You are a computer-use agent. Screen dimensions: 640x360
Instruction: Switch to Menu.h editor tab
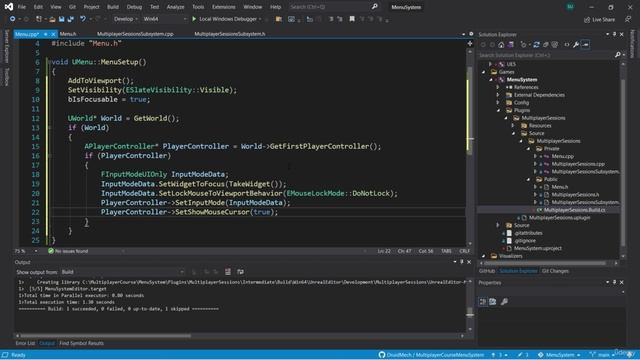pos(68,34)
